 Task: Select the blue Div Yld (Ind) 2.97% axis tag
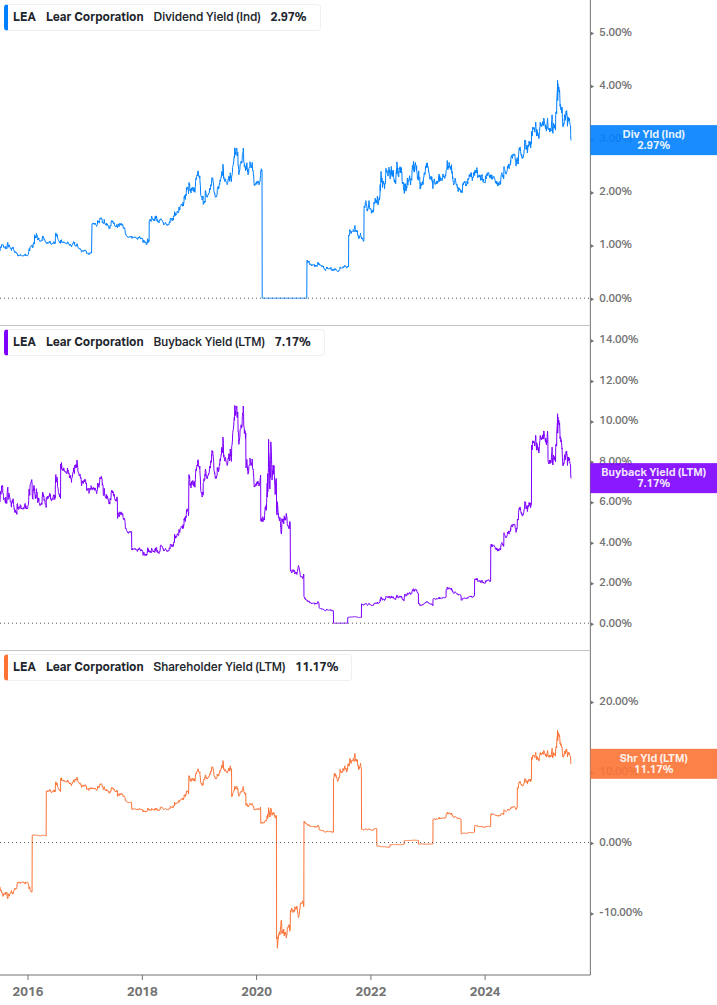(x=654, y=140)
